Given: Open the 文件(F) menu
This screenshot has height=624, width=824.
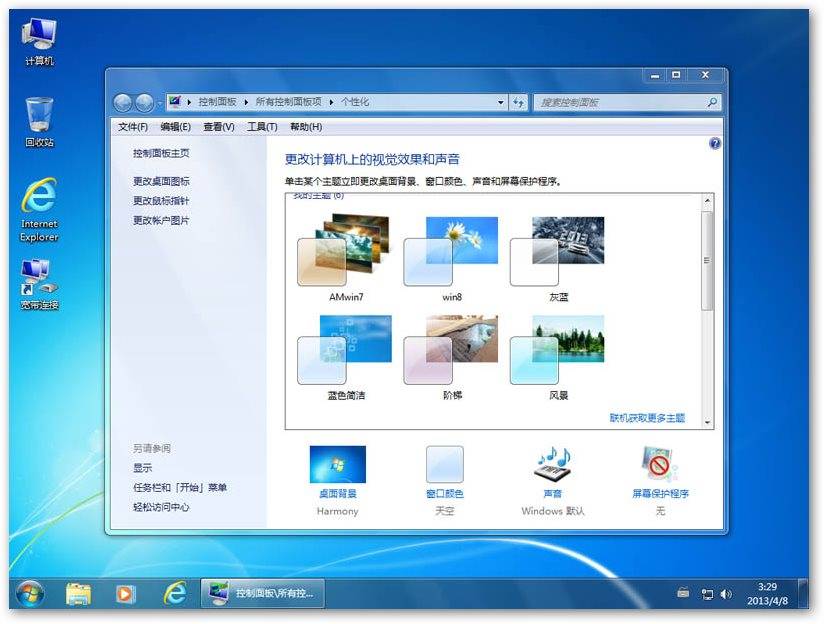Looking at the screenshot, I should coord(133,127).
